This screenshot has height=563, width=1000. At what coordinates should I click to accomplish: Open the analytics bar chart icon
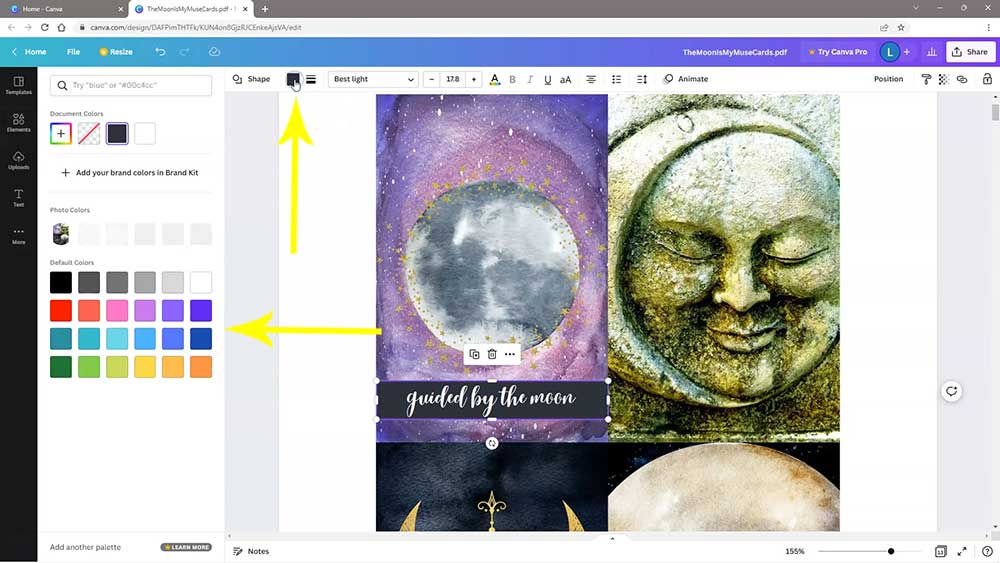pyautogui.click(x=932, y=52)
